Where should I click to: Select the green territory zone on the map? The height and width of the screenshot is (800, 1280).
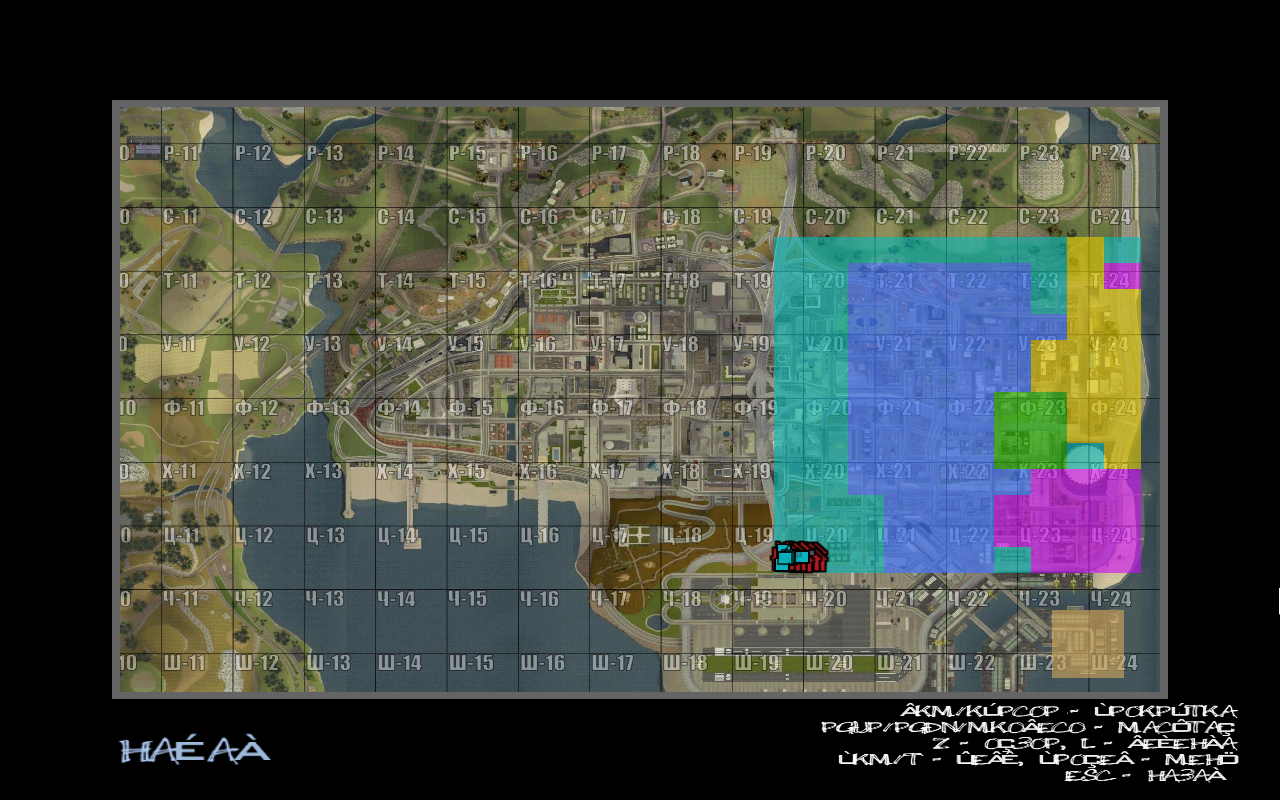click(x=1030, y=430)
